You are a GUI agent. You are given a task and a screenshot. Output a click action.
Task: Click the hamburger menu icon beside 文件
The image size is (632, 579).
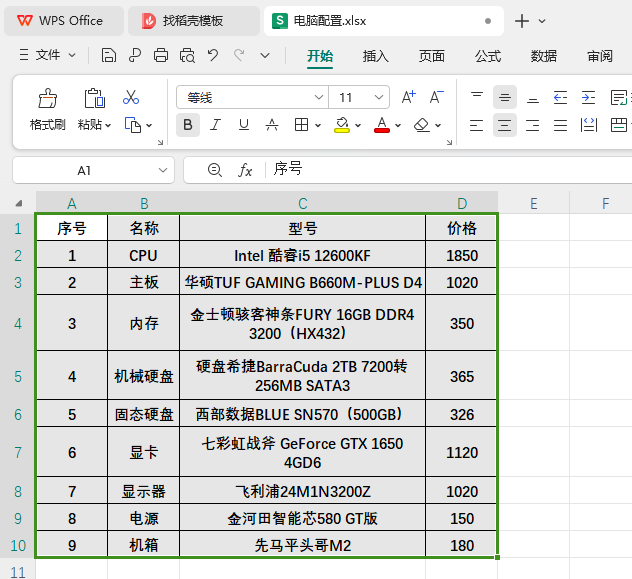coord(24,54)
